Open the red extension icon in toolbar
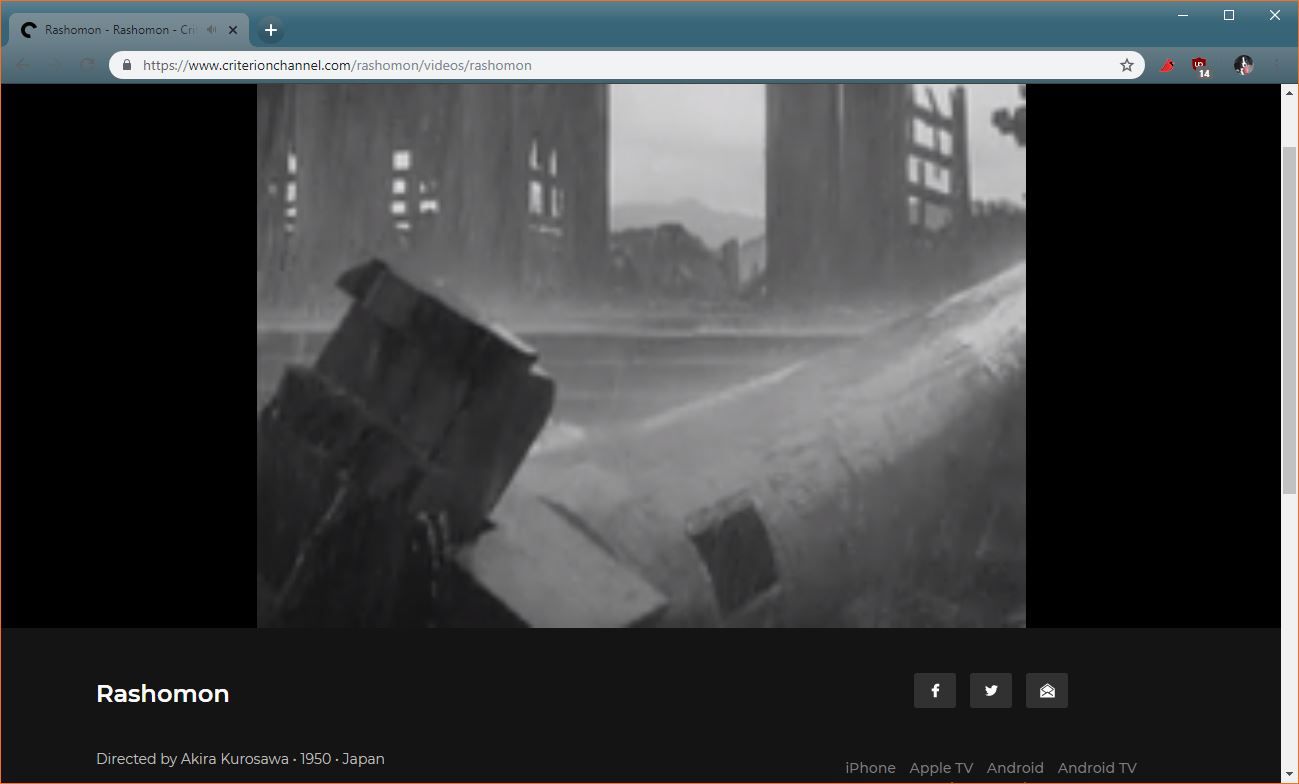Viewport: 1299px width, 784px height. (x=1167, y=66)
